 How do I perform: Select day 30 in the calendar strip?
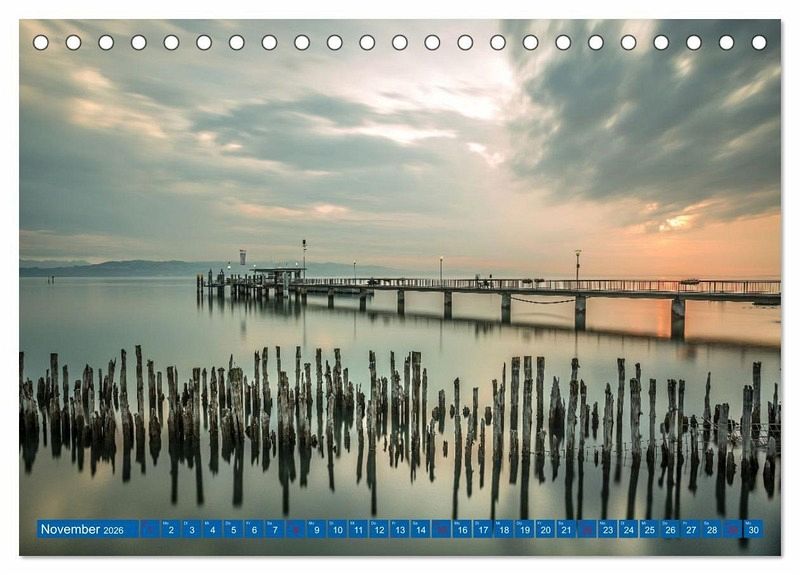753,529
